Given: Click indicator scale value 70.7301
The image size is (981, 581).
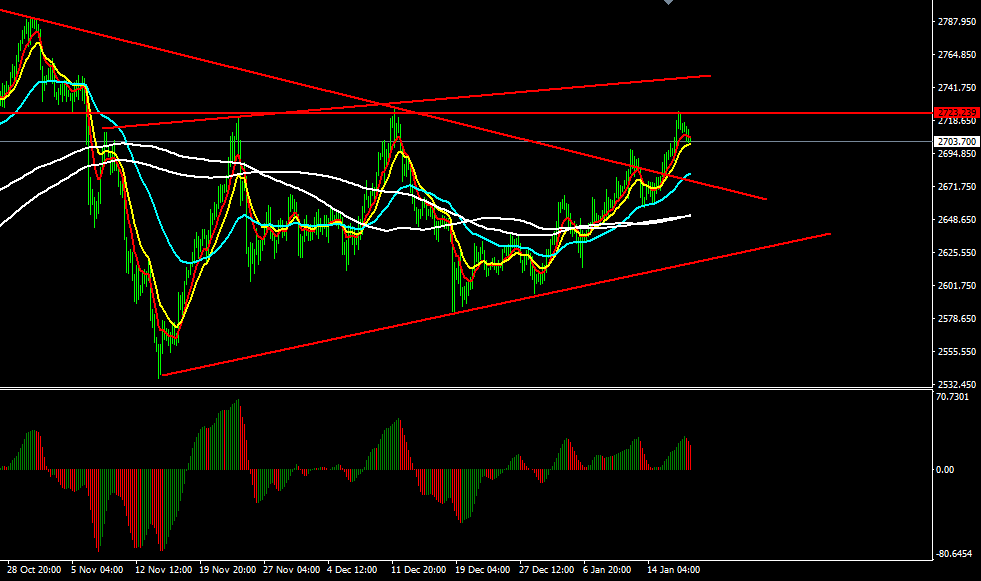Looking at the screenshot, I should click(952, 397).
